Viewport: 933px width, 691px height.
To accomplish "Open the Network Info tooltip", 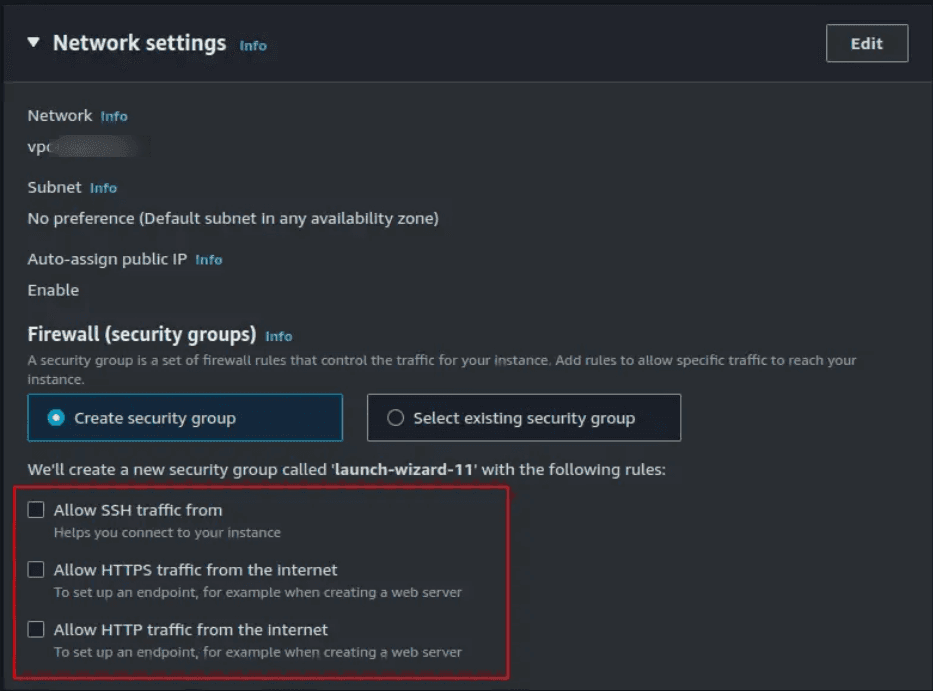I will pyautogui.click(x=113, y=116).
